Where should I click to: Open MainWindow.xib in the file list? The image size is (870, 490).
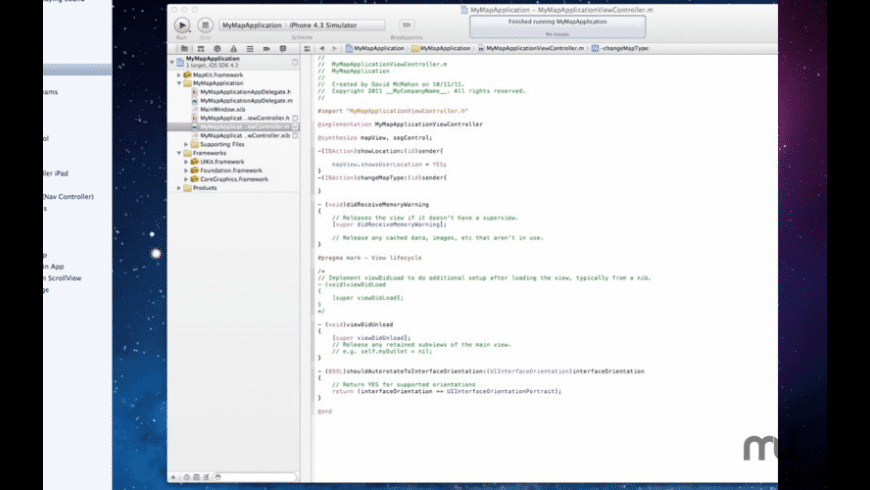coord(223,109)
